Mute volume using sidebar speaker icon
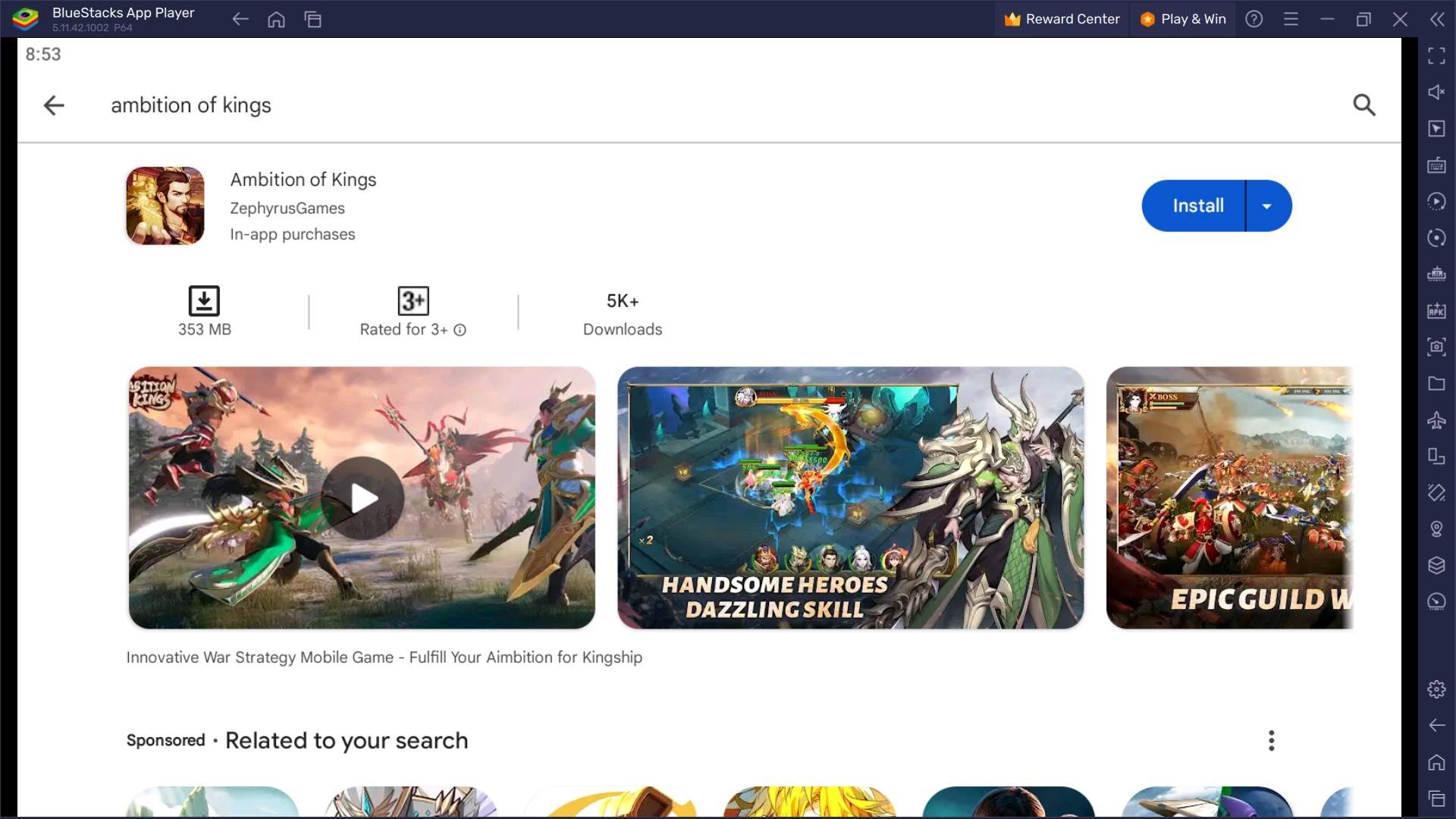The height and width of the screenshot is (819, 1456). [1436, 92]
